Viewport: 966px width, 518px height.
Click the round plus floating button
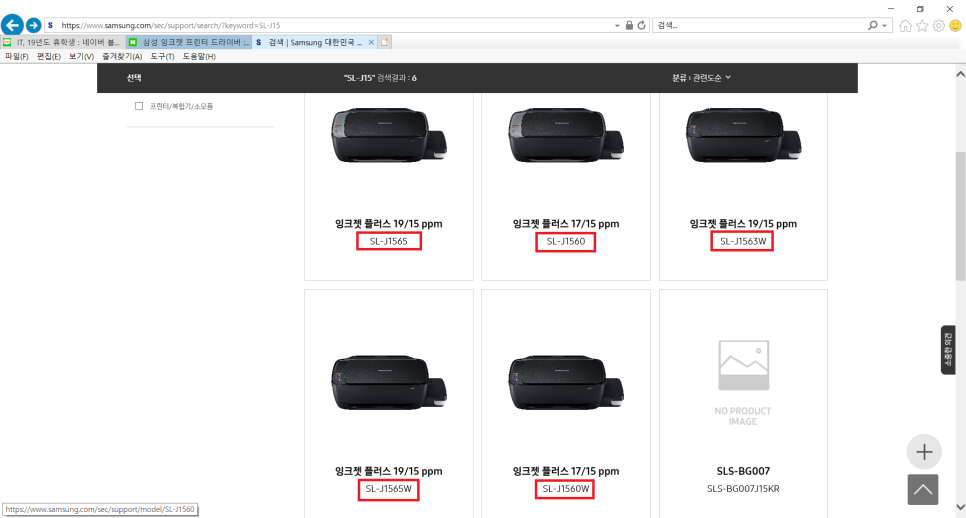click(x=923, y=452)
